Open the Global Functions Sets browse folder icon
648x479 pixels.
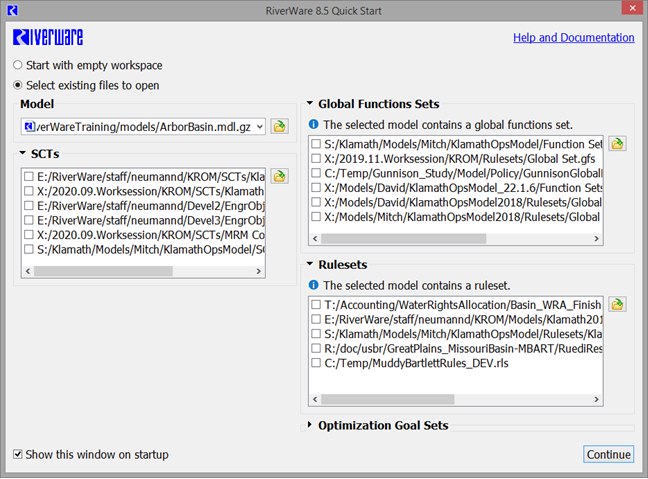(x=617, y=144)
